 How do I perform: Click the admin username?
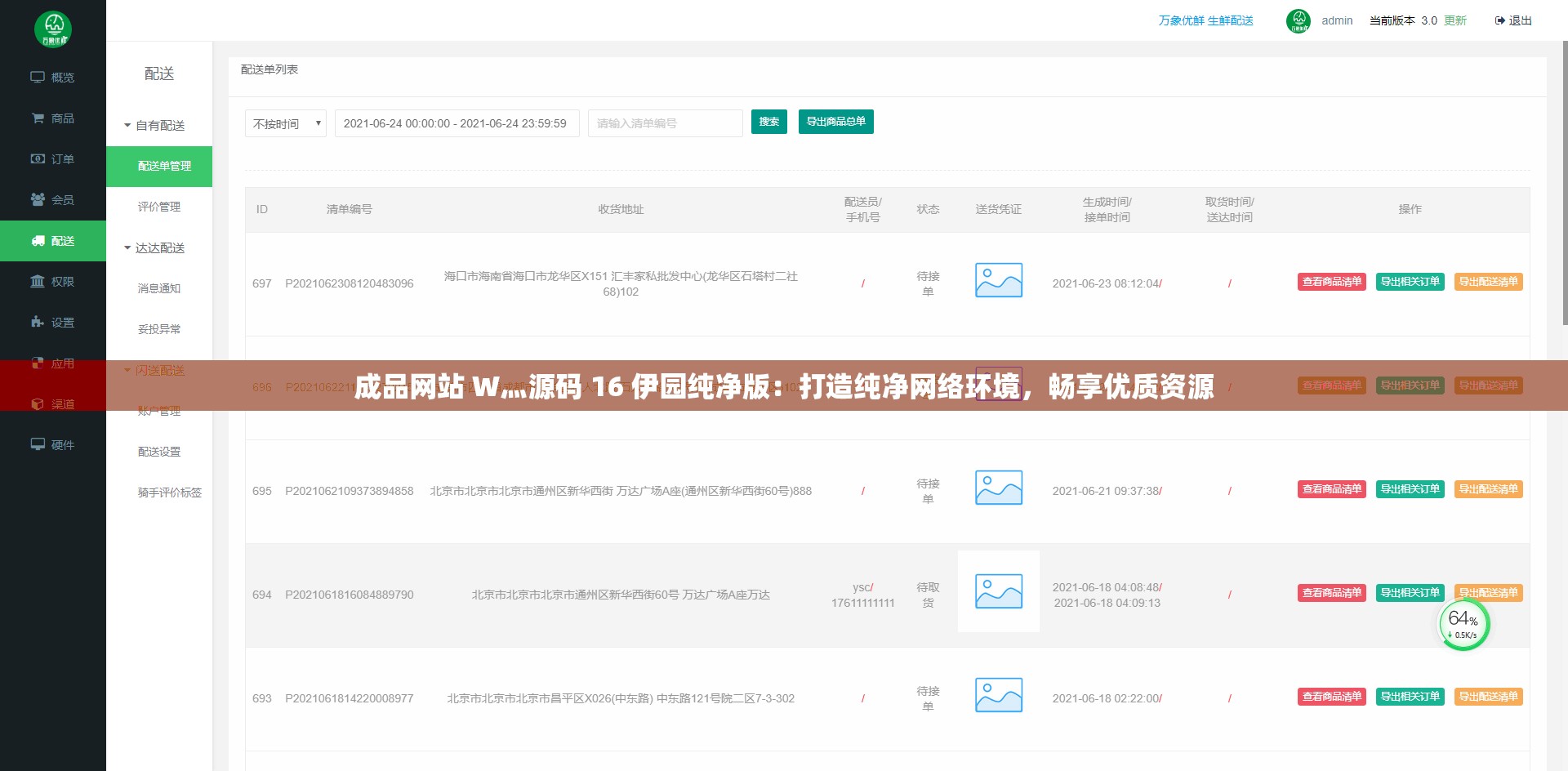(1337, 21)
